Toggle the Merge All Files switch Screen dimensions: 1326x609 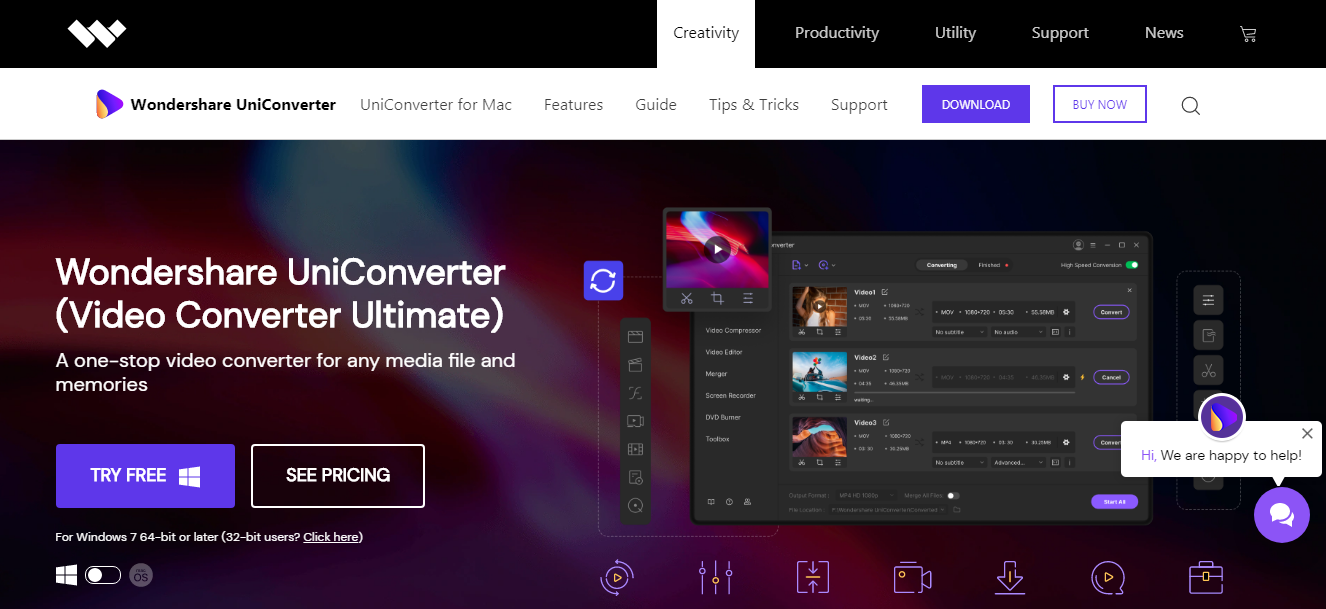coord(953,496)
